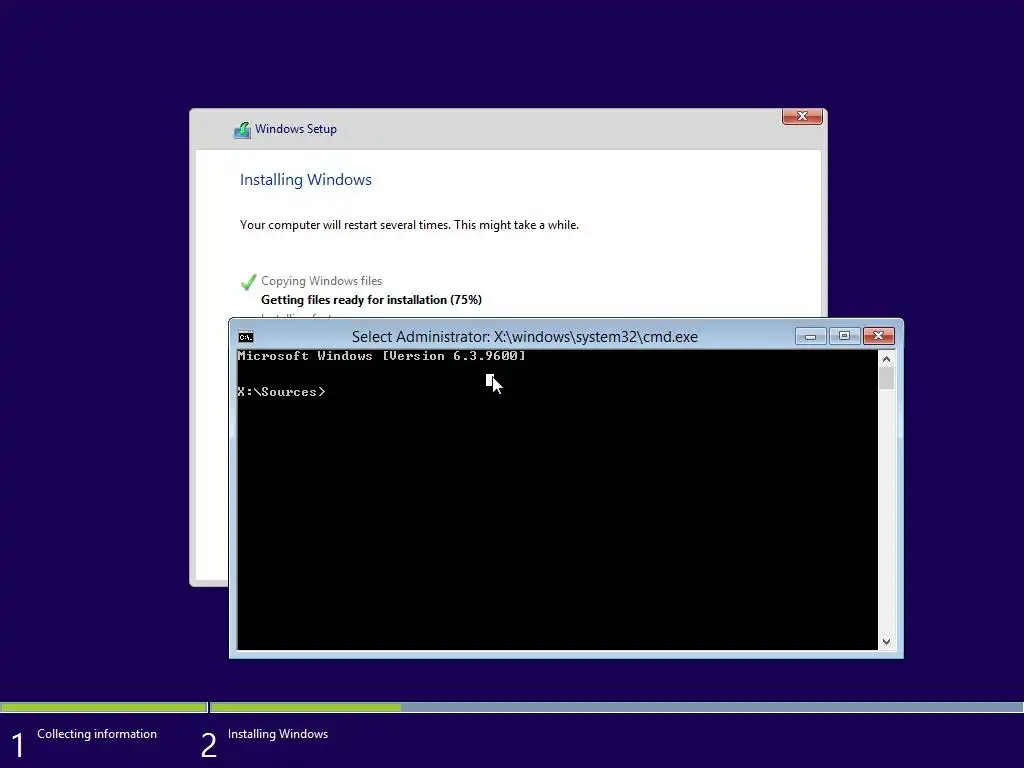This screenshot has height=768, width=1024.
Task: Click the 'Copying Windows files' step text
Action: tap(321, 281)
